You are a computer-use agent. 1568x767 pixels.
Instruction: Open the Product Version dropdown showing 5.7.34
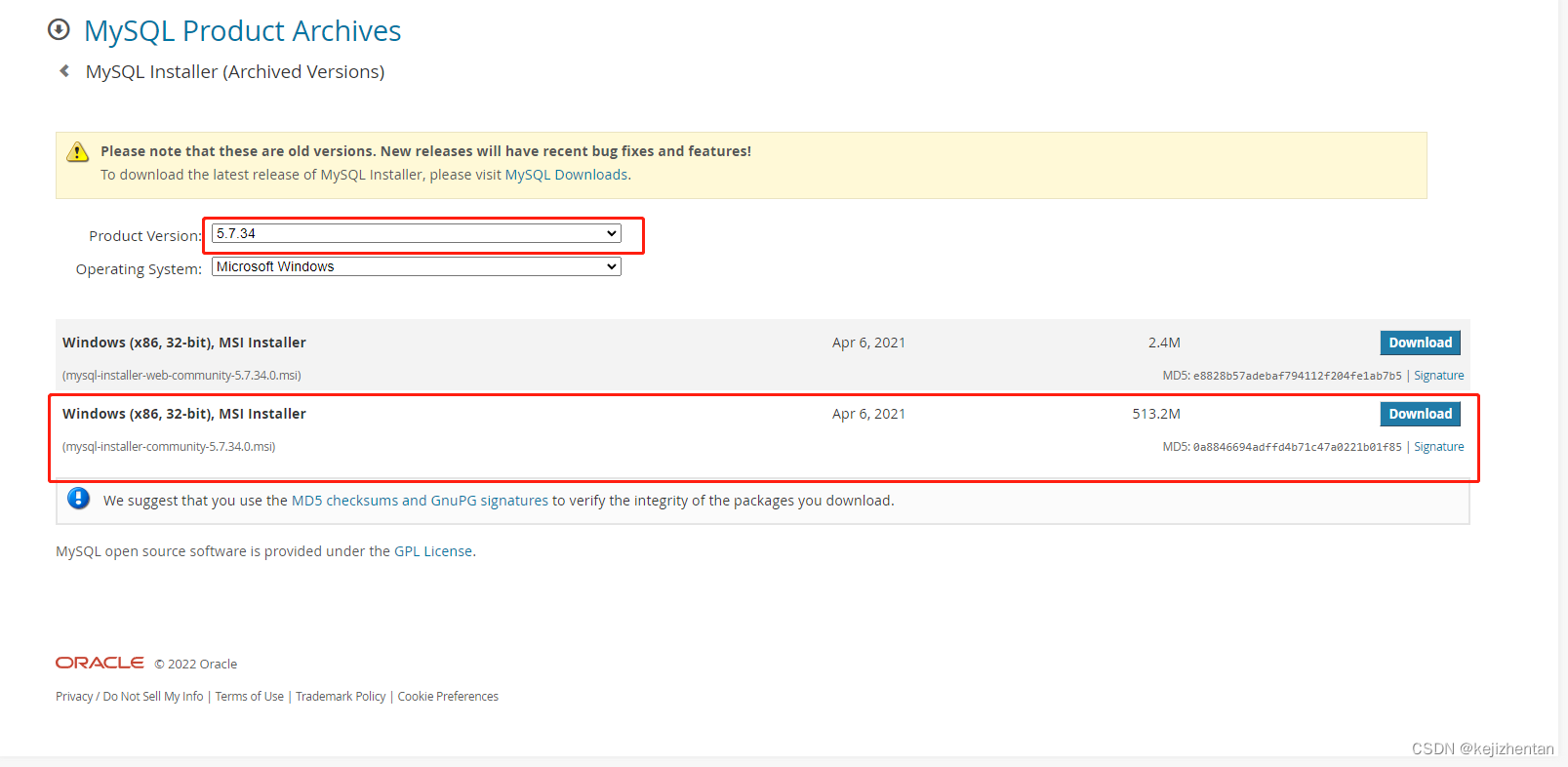(417, 233)
